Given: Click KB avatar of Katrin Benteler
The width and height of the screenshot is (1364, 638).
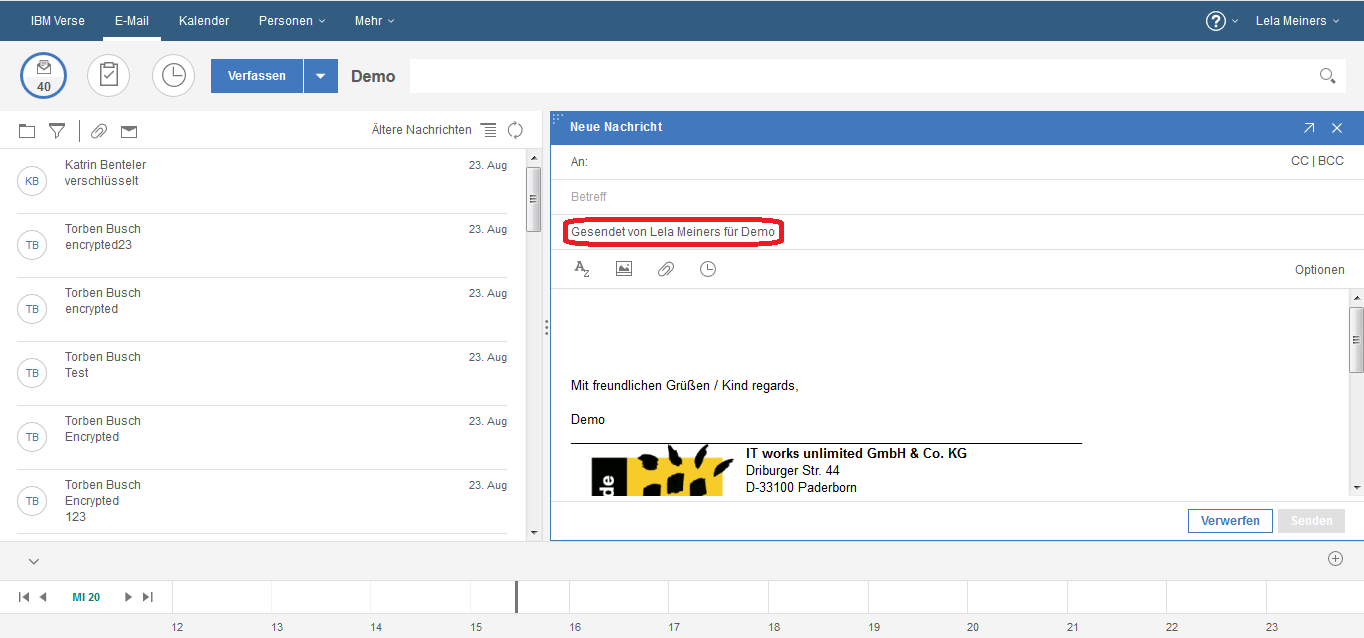Looking at the screenshot, I should (x=33, y=181).
